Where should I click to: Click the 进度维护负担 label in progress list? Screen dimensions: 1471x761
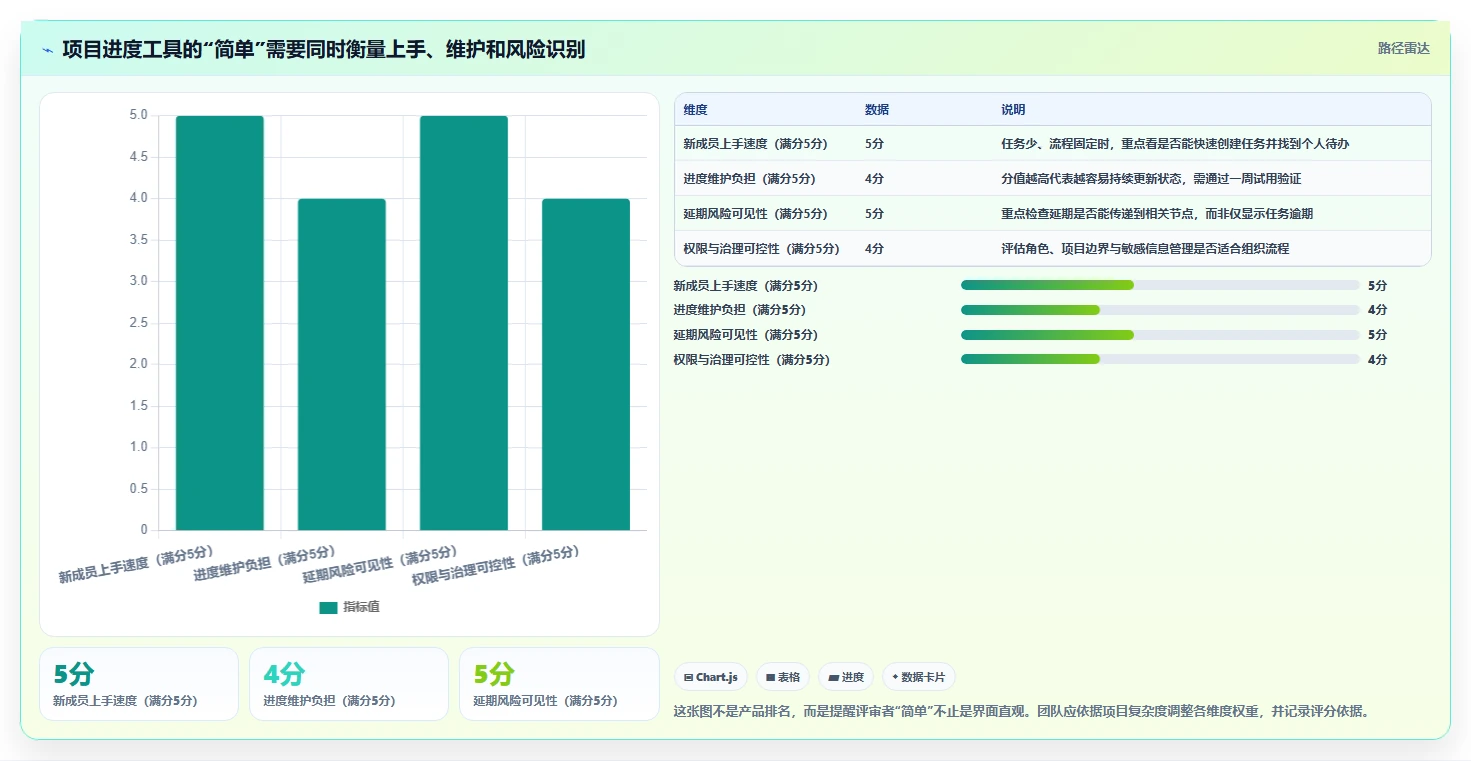click(739, 310)
